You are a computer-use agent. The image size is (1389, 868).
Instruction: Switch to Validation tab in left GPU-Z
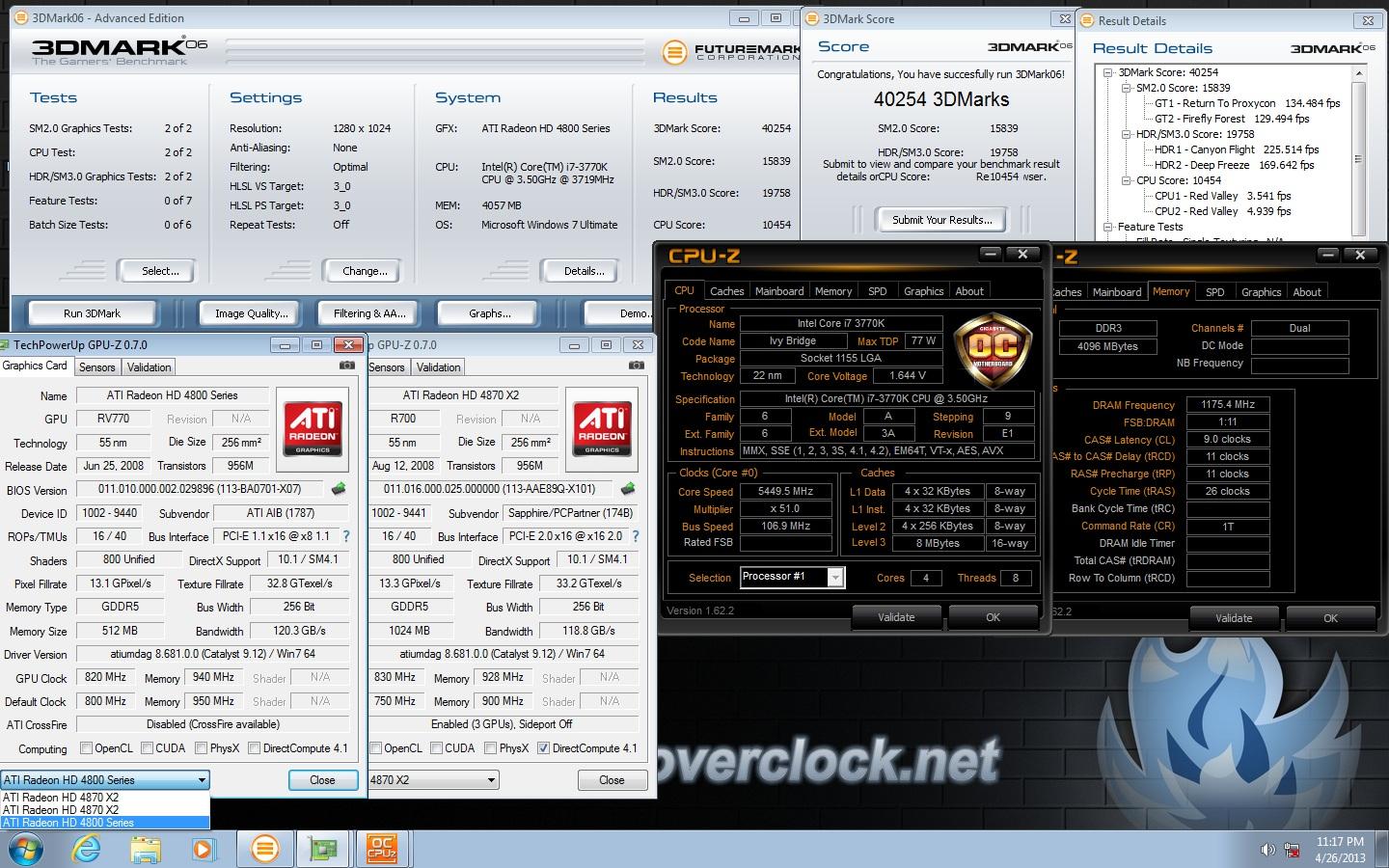[150, 366]
